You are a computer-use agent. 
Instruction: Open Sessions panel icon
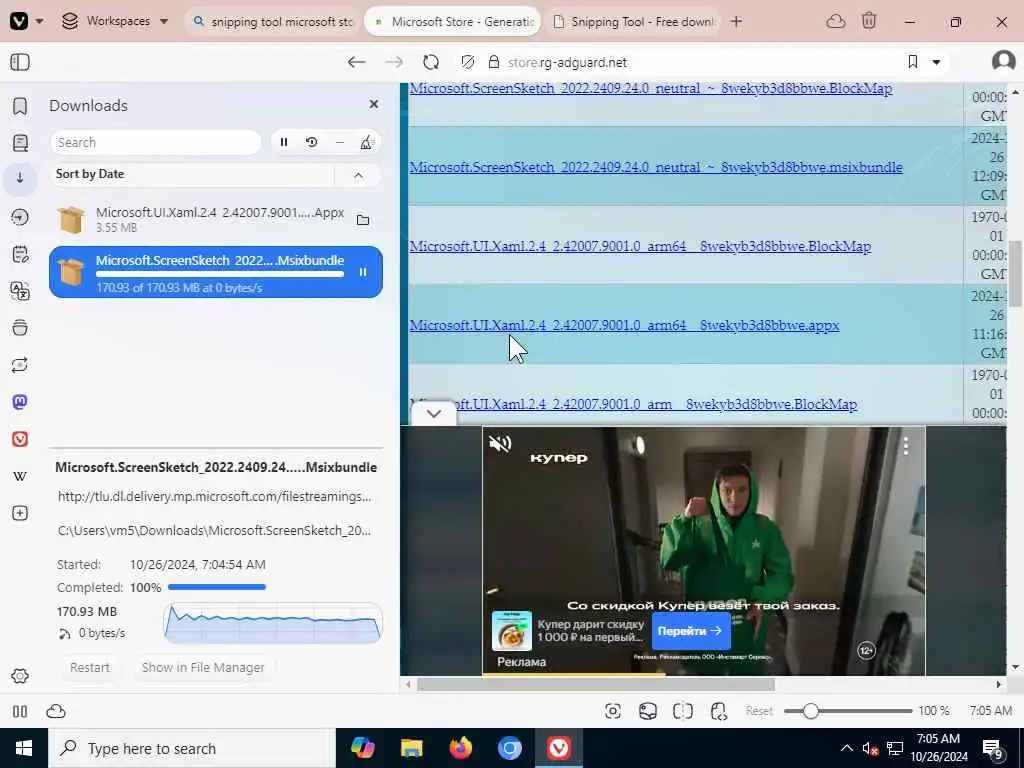pos(20,365)
